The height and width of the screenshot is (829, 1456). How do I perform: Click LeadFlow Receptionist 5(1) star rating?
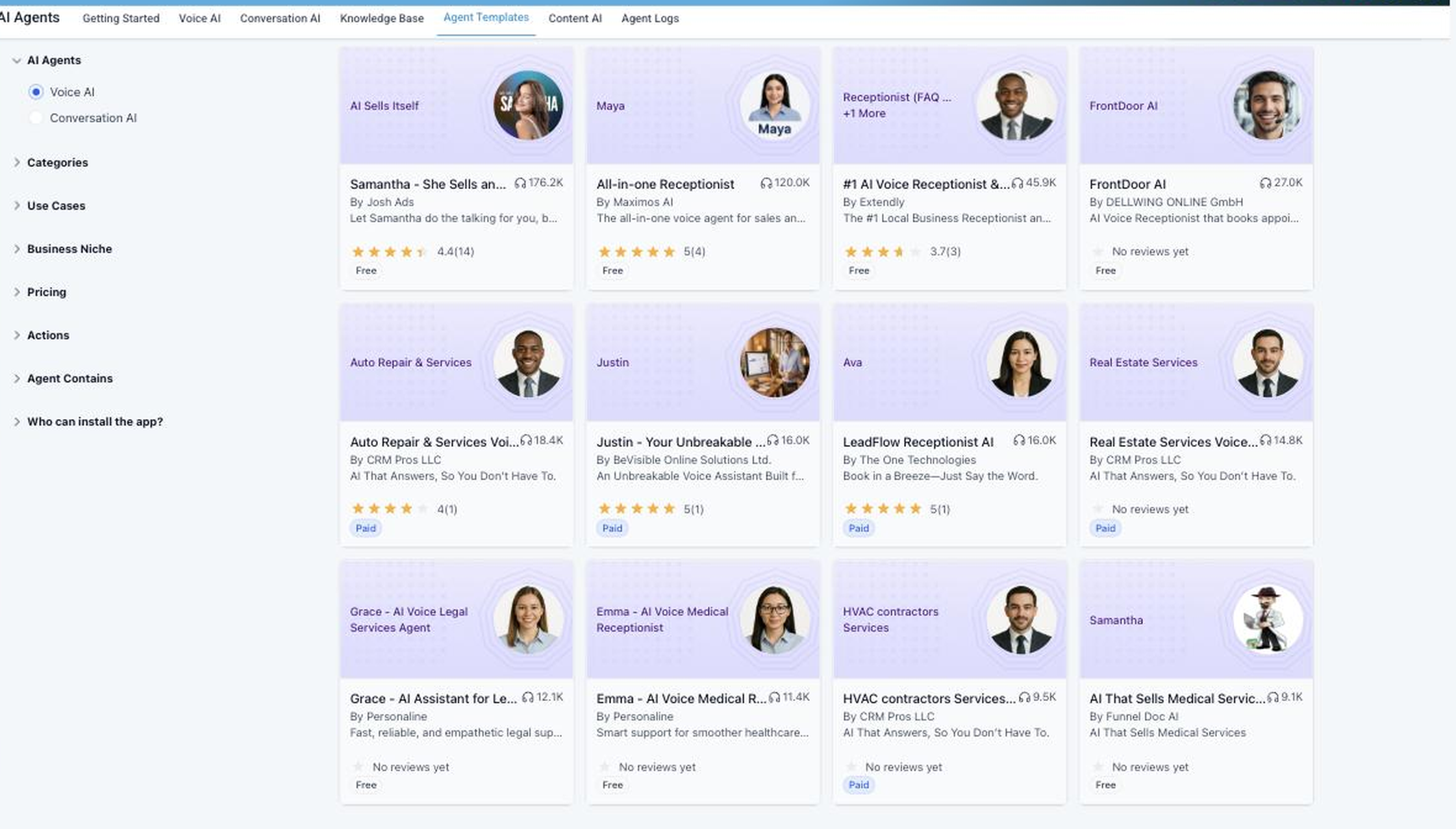(896, 509)
